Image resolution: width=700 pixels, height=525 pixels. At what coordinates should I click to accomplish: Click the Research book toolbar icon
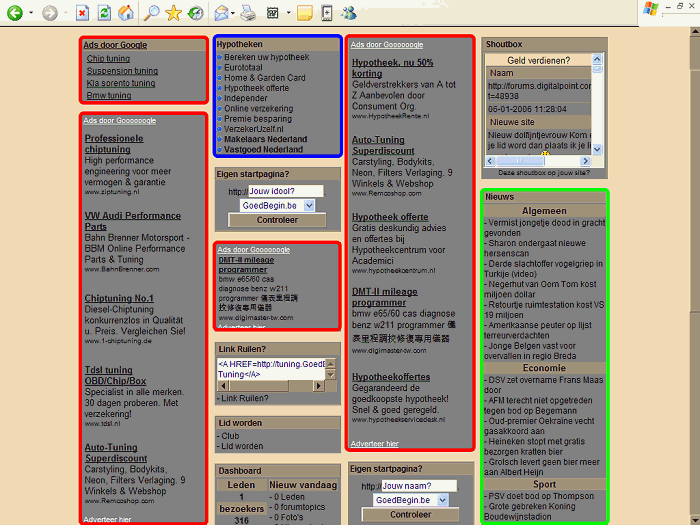tap(327, 13)
